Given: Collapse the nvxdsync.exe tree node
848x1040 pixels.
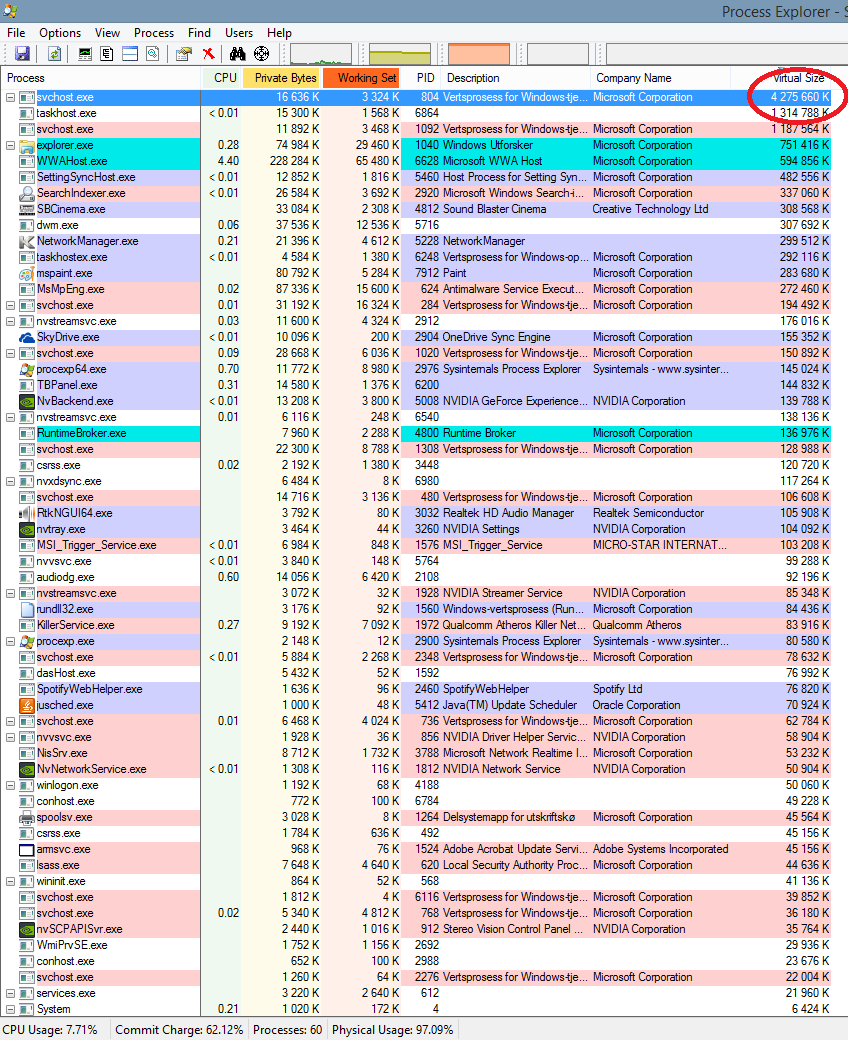Looking at the screenshot, I should coord(10,481).
